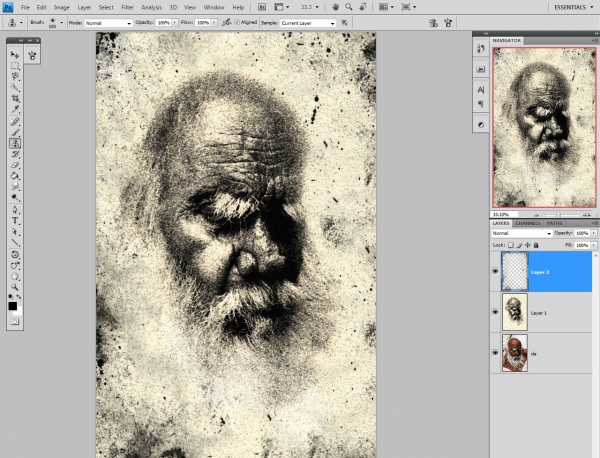Select the Eyedropper tool
The image size is (600, 458).
(x=15, y=109)
